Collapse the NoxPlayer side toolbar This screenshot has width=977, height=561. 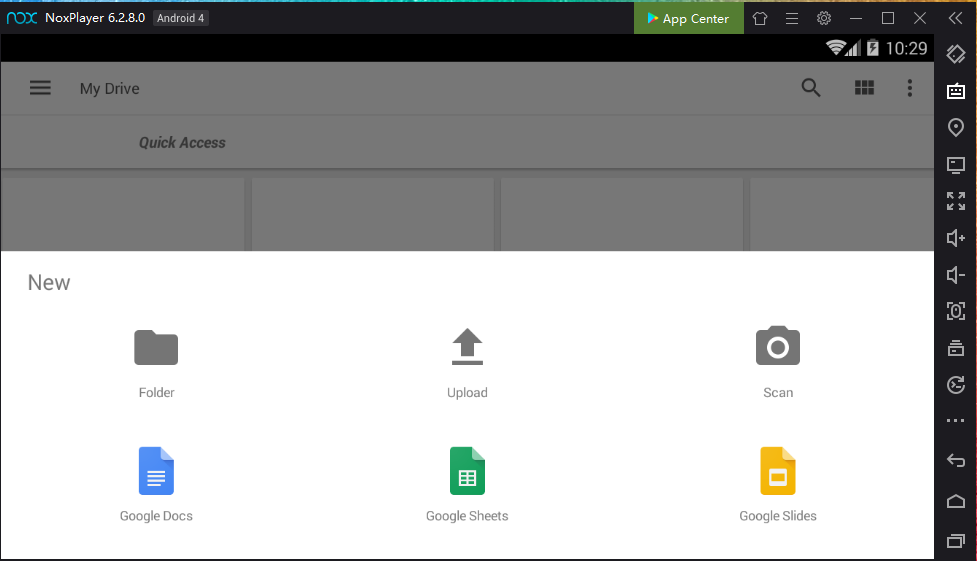956,18
